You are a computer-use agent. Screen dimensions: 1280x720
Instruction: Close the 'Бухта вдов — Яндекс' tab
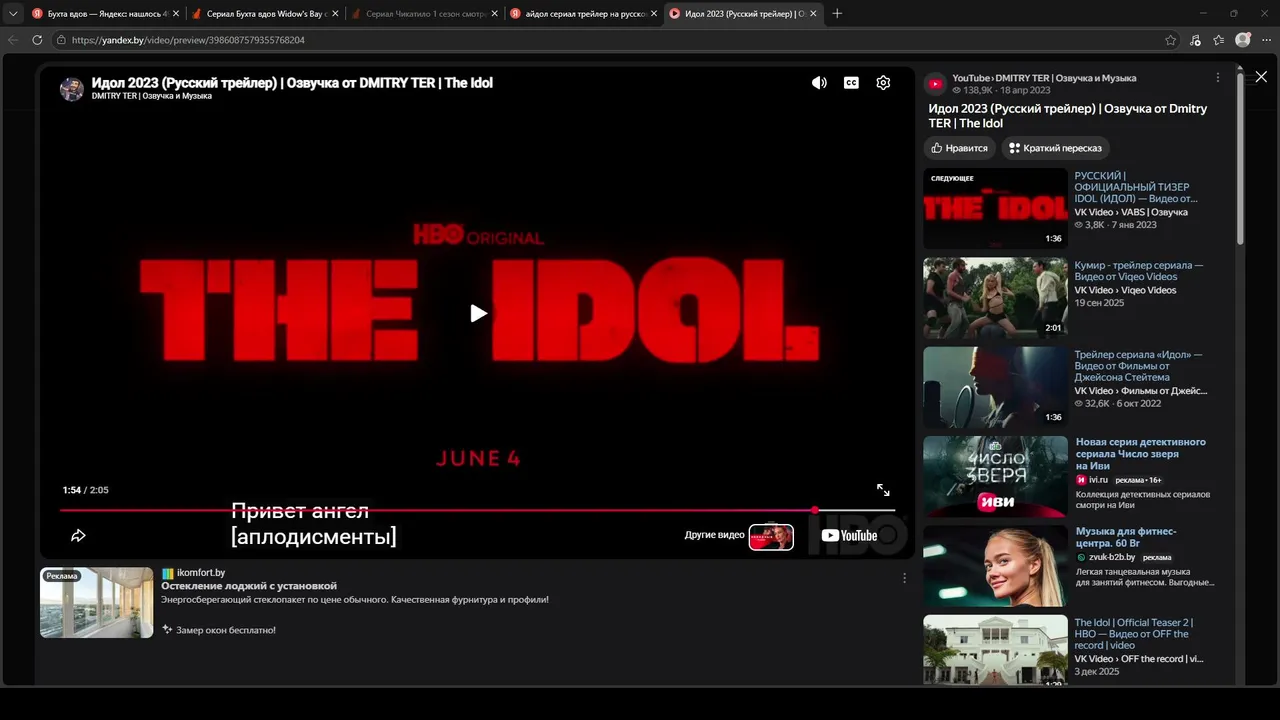[x=176, y=14]
